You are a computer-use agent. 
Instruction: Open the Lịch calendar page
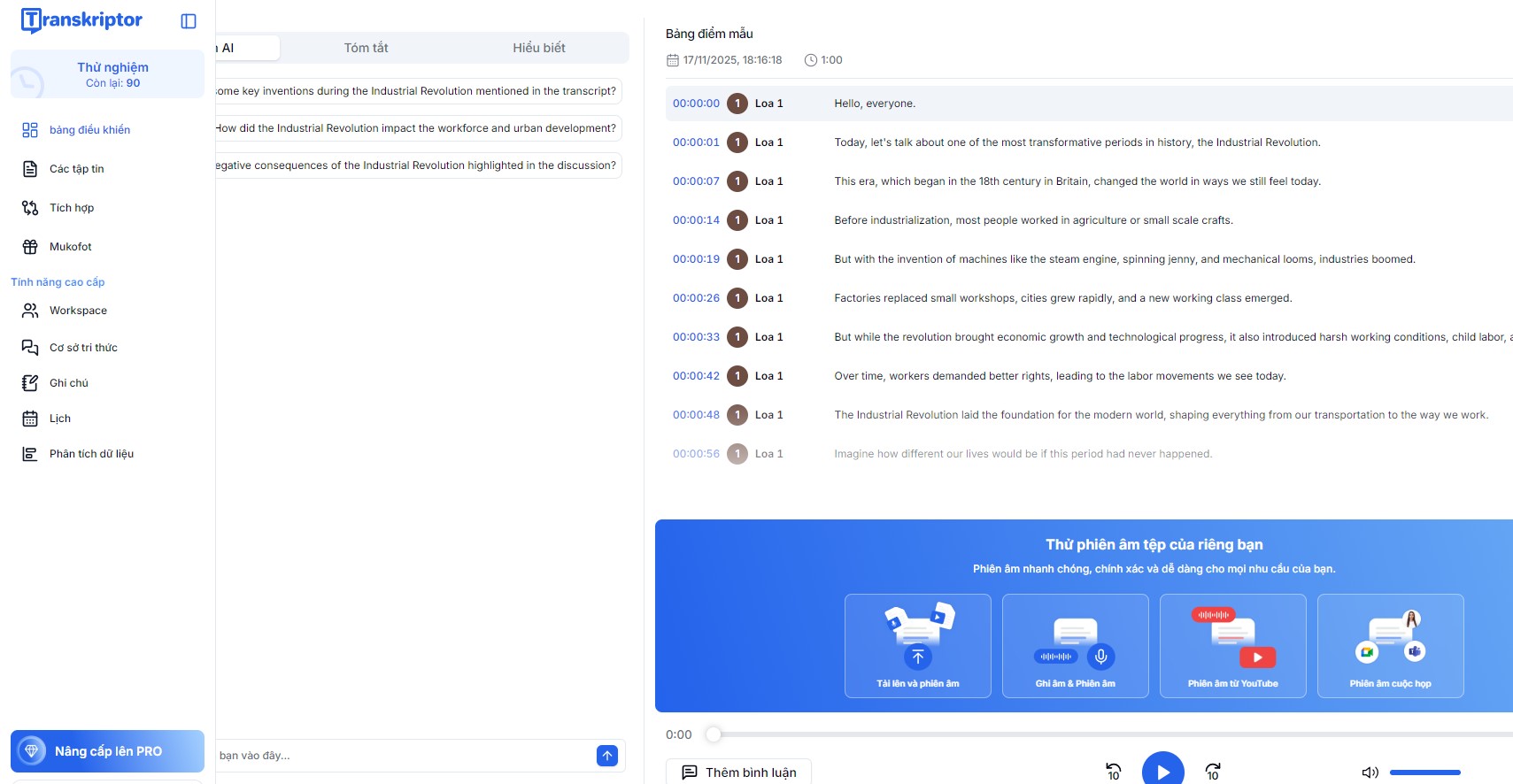coord(60,419)
